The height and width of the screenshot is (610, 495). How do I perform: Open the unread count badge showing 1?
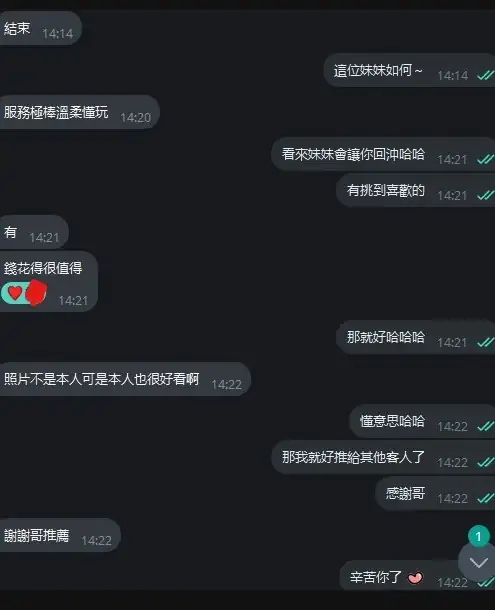(x=479, y=536)
